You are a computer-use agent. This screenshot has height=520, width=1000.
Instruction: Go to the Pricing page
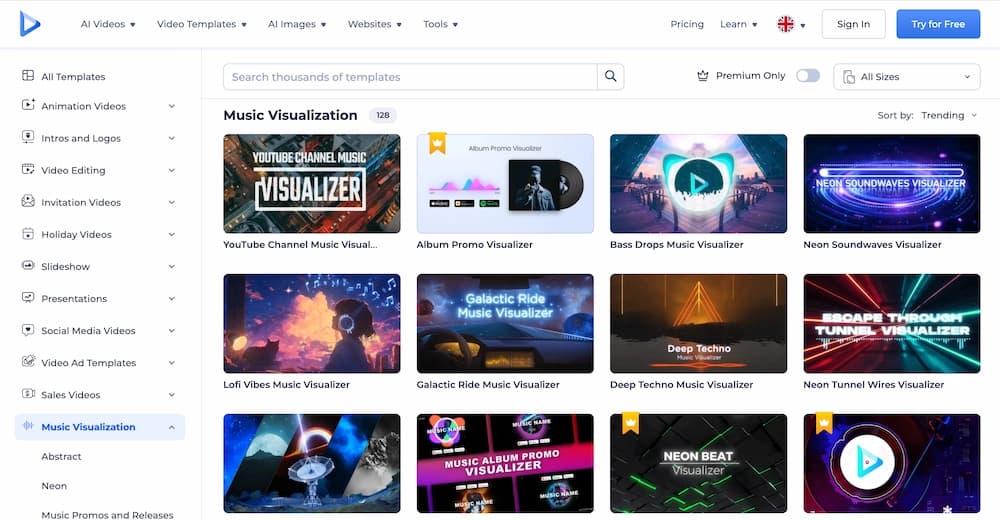click(x=687, y=24)
